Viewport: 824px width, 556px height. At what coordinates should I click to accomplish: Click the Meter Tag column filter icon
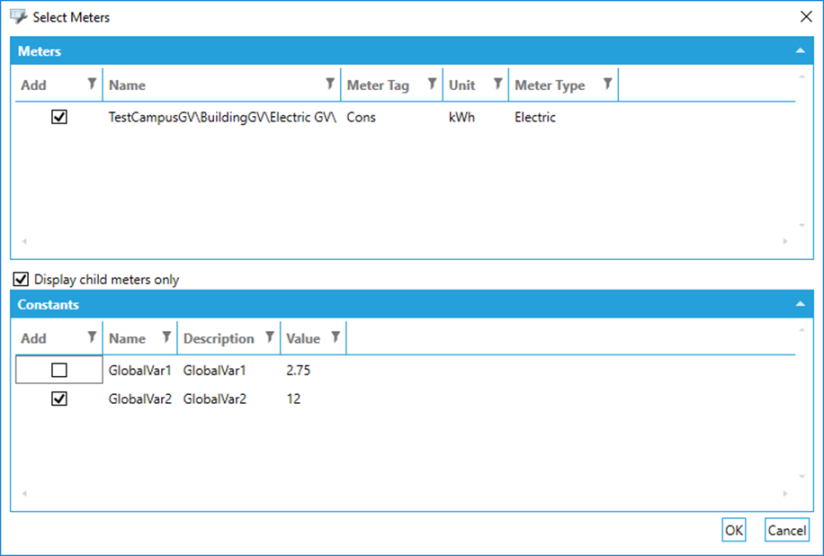coord(432,84)
